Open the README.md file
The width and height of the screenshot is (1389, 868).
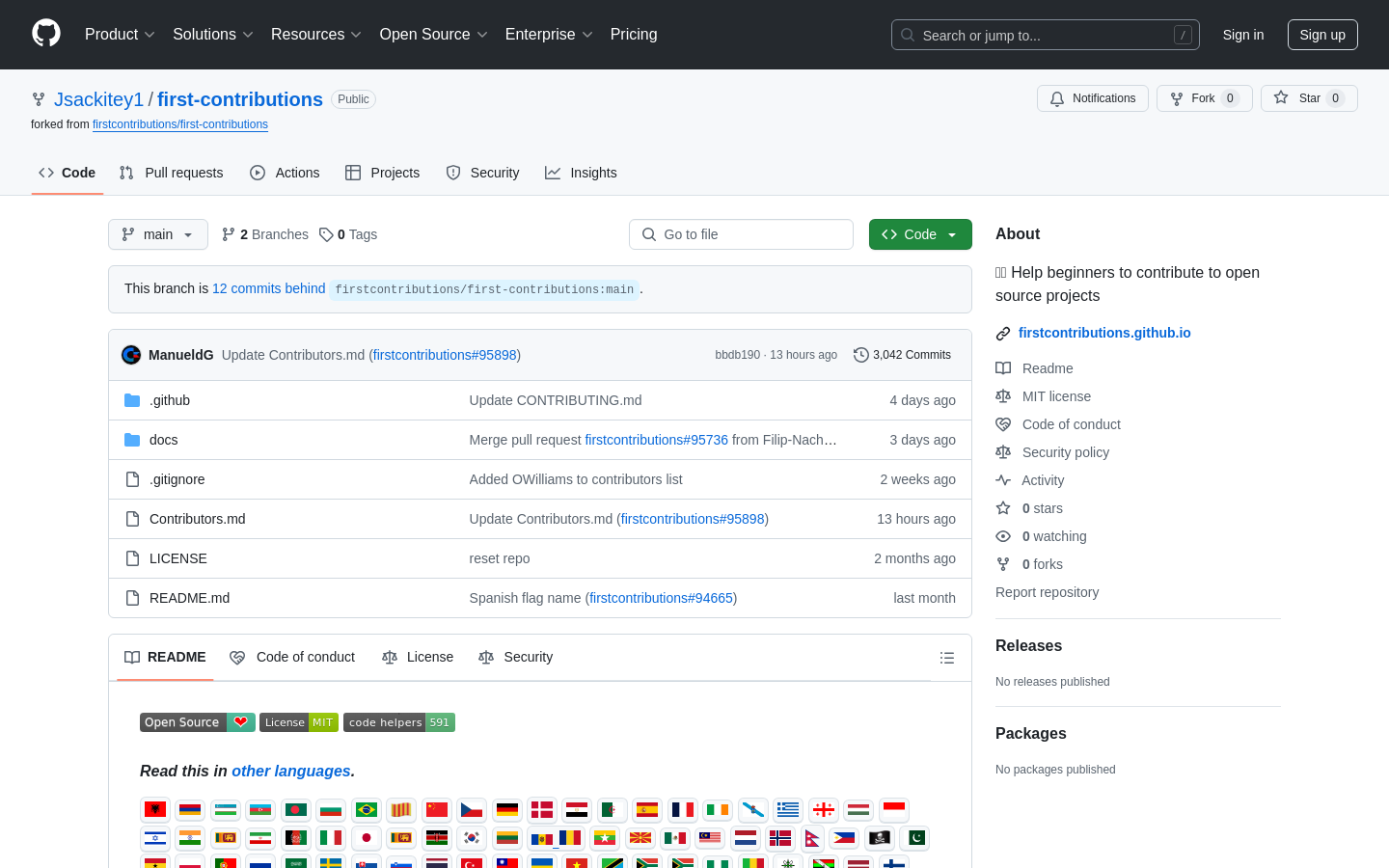click(189, 598)
